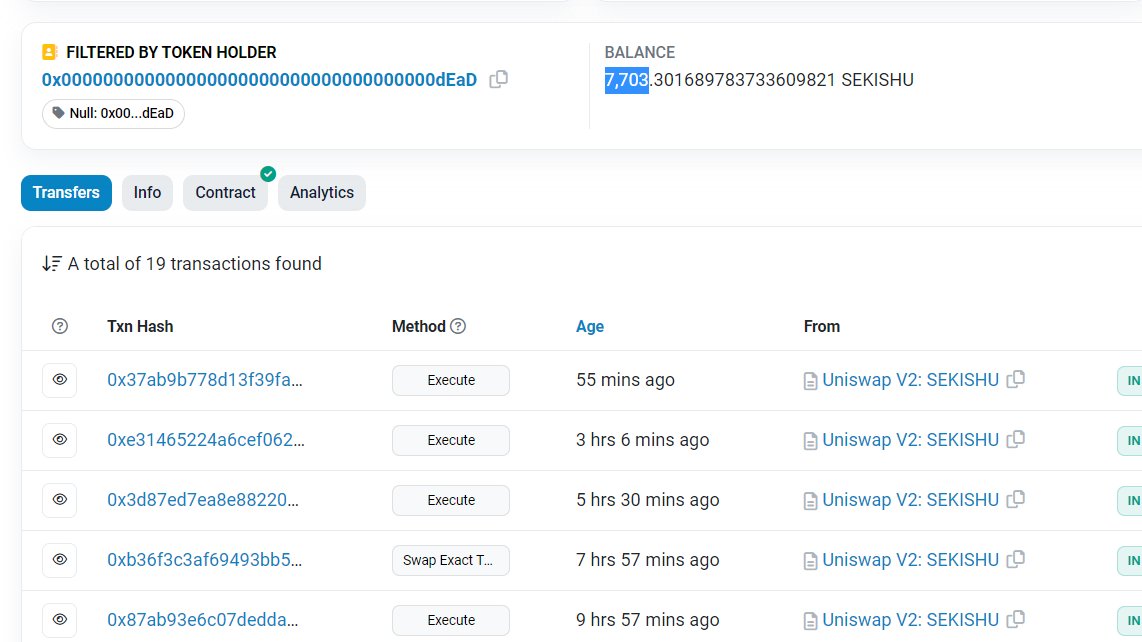Open txn hash 0xe31465224a6cef062...

click(x=205, y=439)
